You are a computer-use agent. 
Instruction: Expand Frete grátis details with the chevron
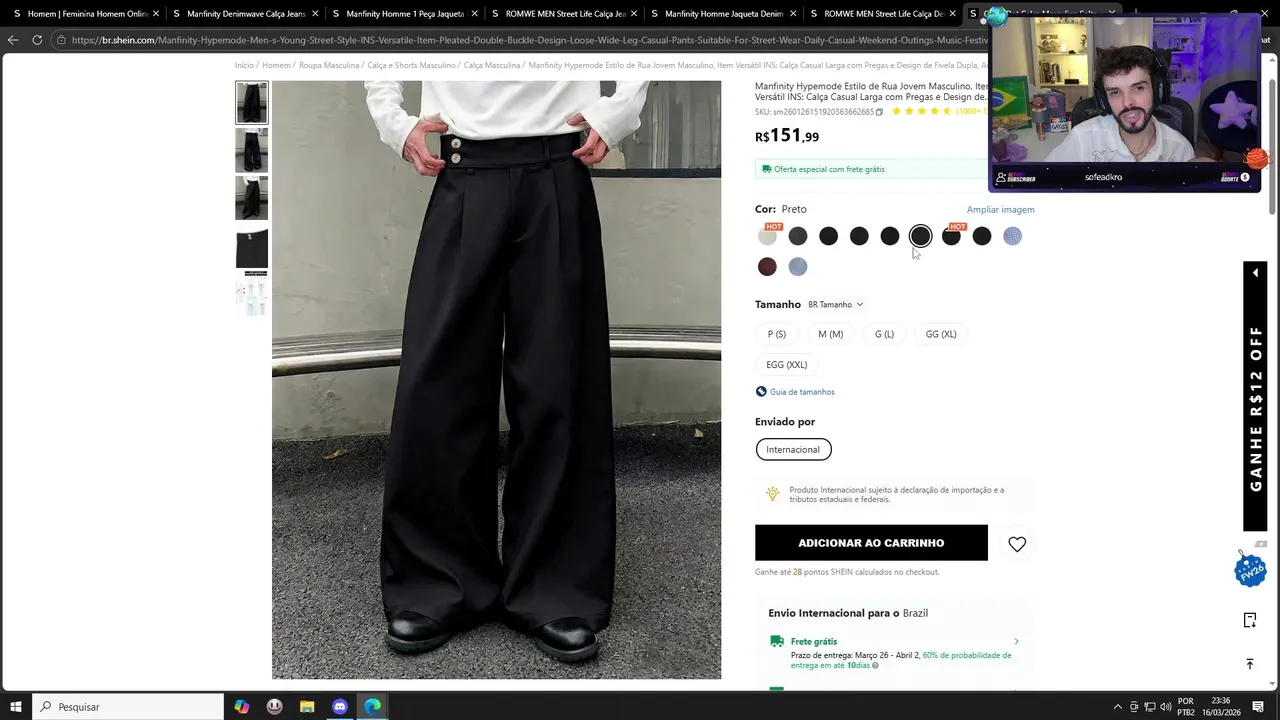[x=1016, y=642]
